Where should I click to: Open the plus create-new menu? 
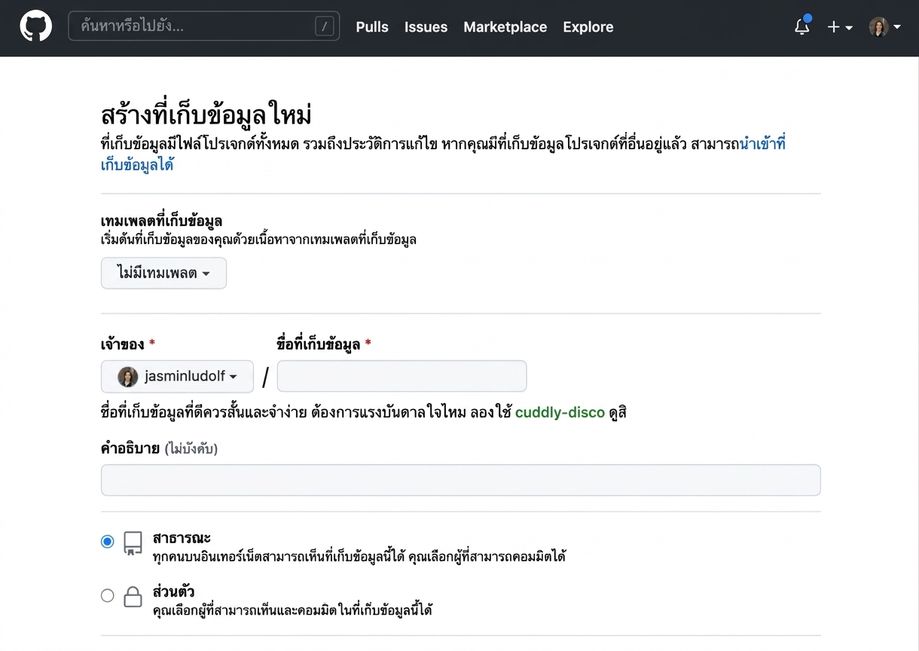tap(839, 27)
